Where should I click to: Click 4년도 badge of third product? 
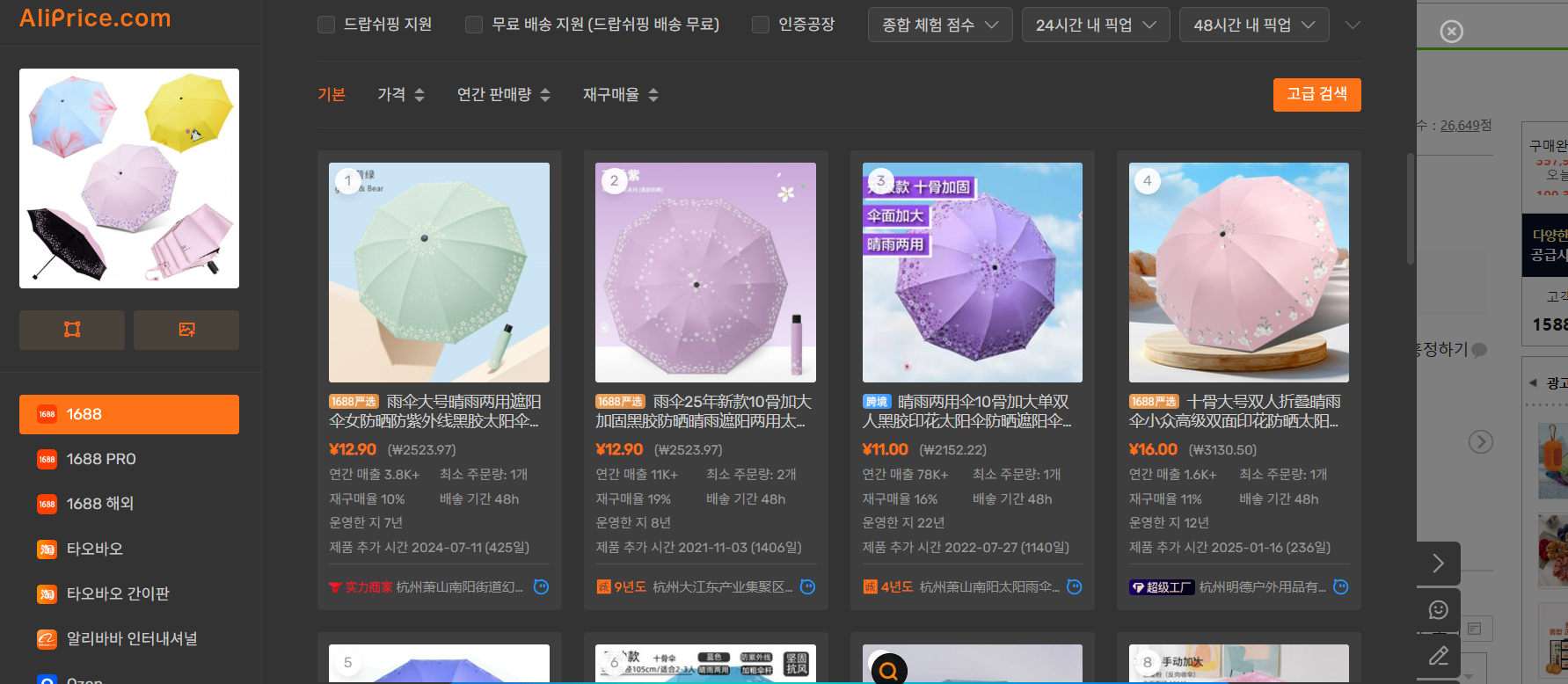click(888, 587)
